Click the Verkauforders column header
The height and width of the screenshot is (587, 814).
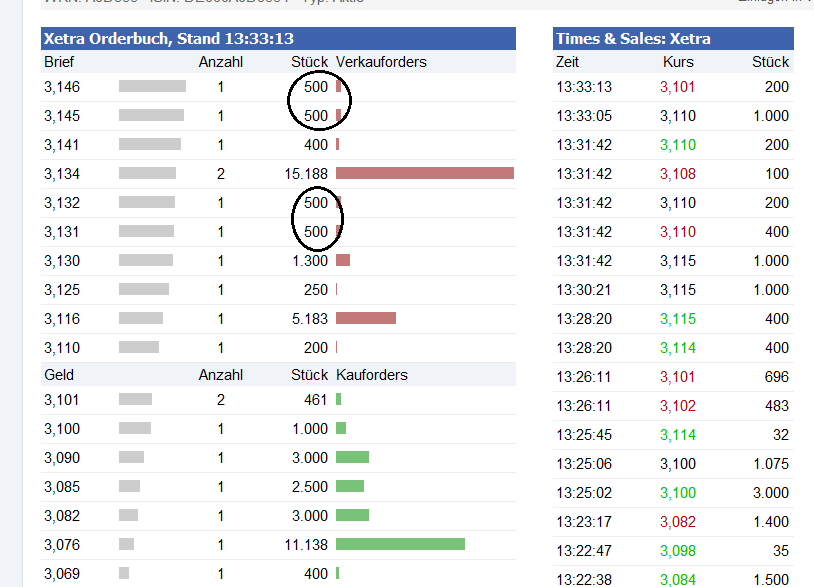[381, 62]
